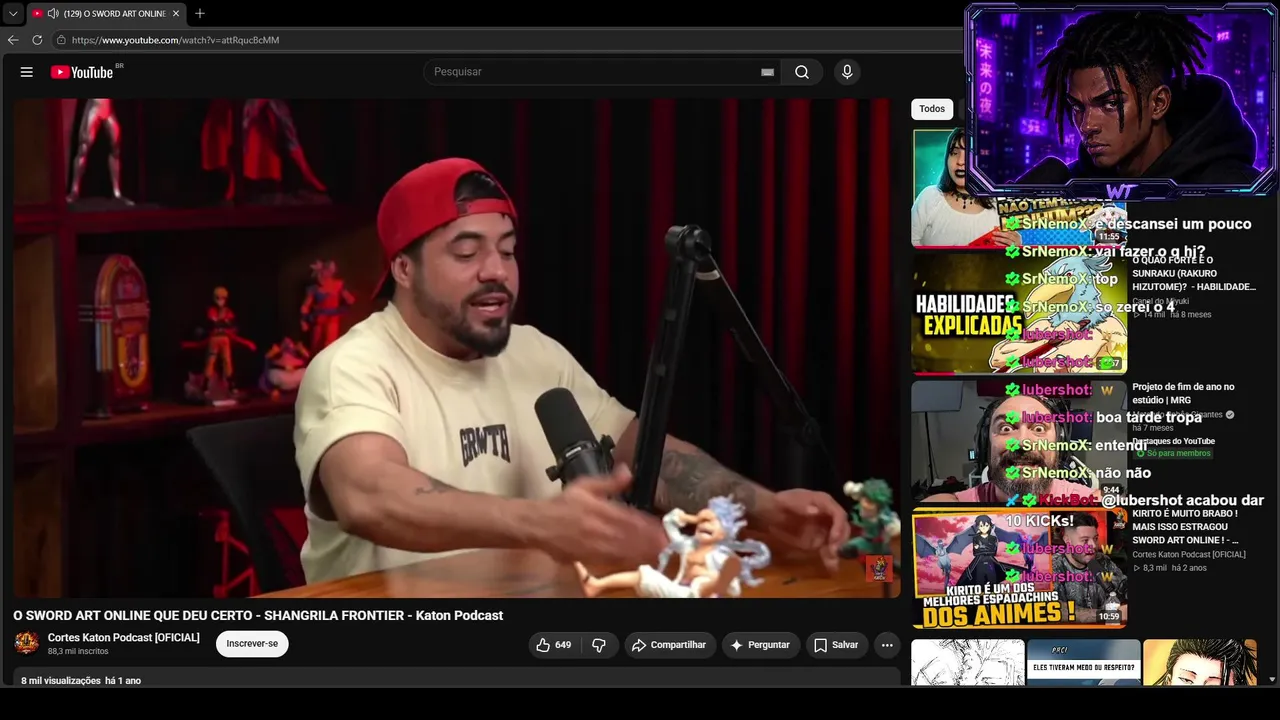Mute the tab using its speaker icon
The width and height of the screenshot is (1280, 720).
tap(53, 14)
